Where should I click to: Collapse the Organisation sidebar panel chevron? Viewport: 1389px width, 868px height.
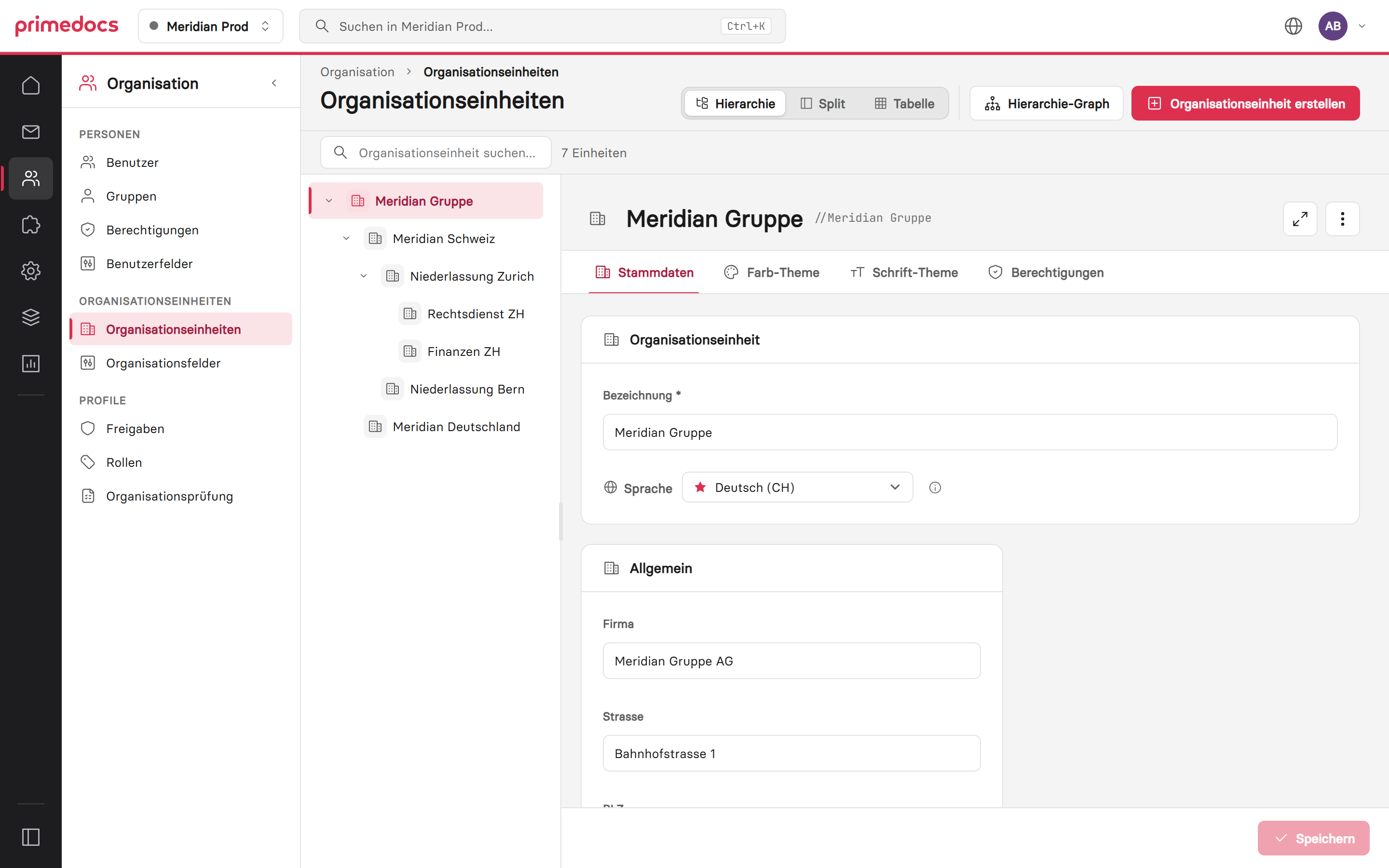[274, 83]
